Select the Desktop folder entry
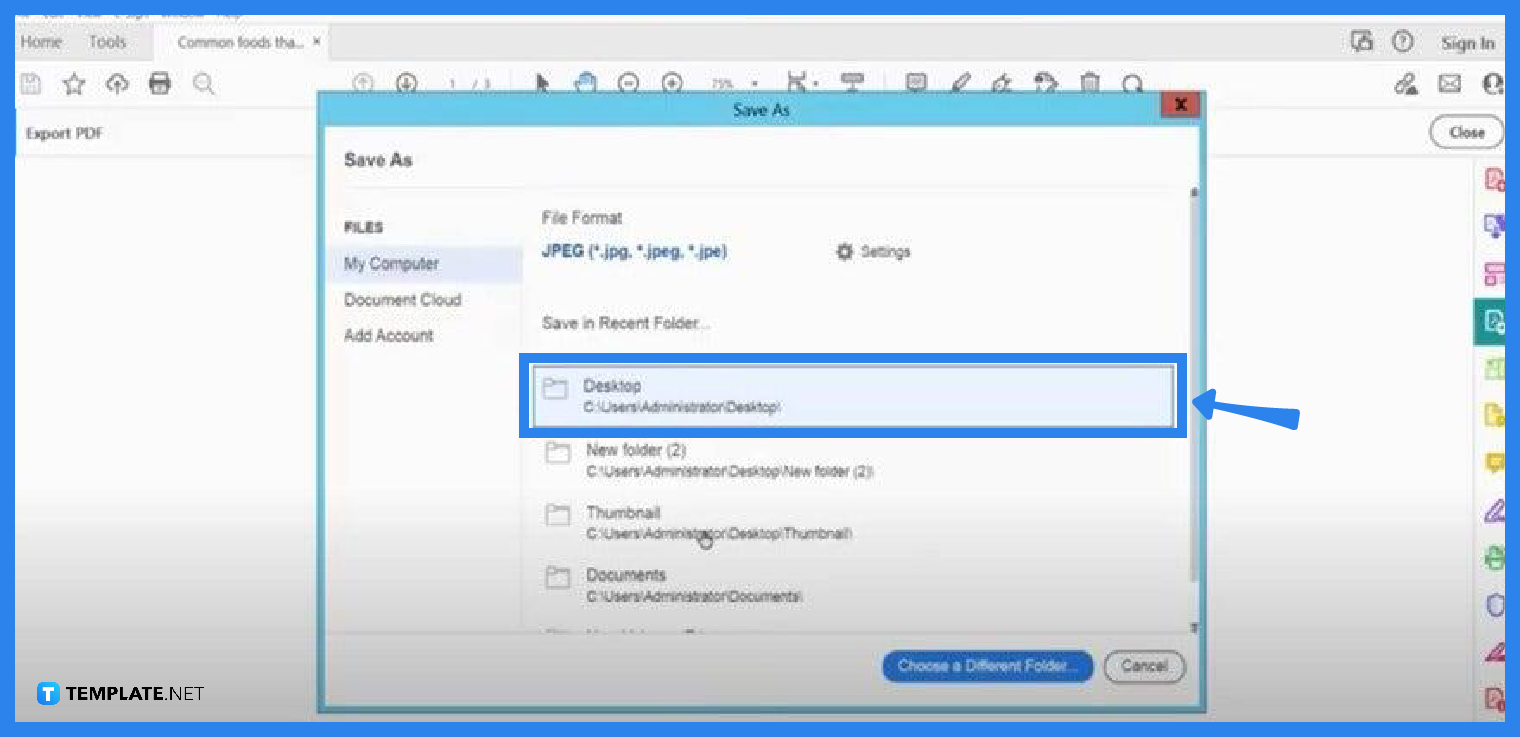Screen dimensions: 1520x737 click(850, 395)
